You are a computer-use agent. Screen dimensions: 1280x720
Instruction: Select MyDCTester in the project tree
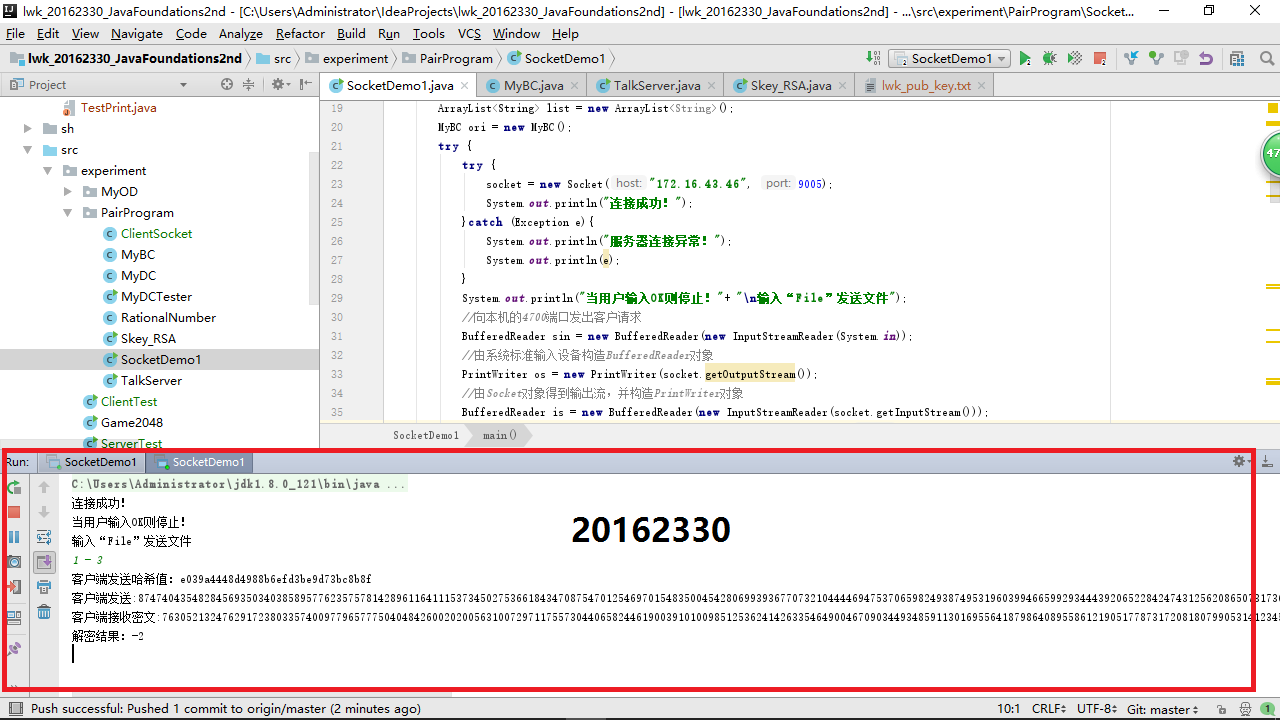[x=156, y=297]
